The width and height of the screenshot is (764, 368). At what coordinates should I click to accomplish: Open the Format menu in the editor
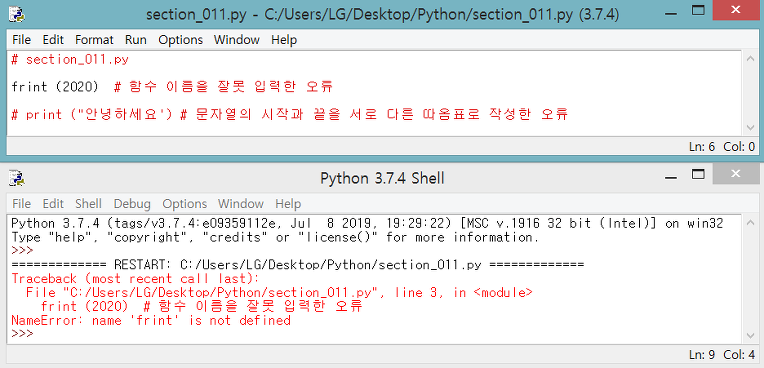(x=94, y=39)
